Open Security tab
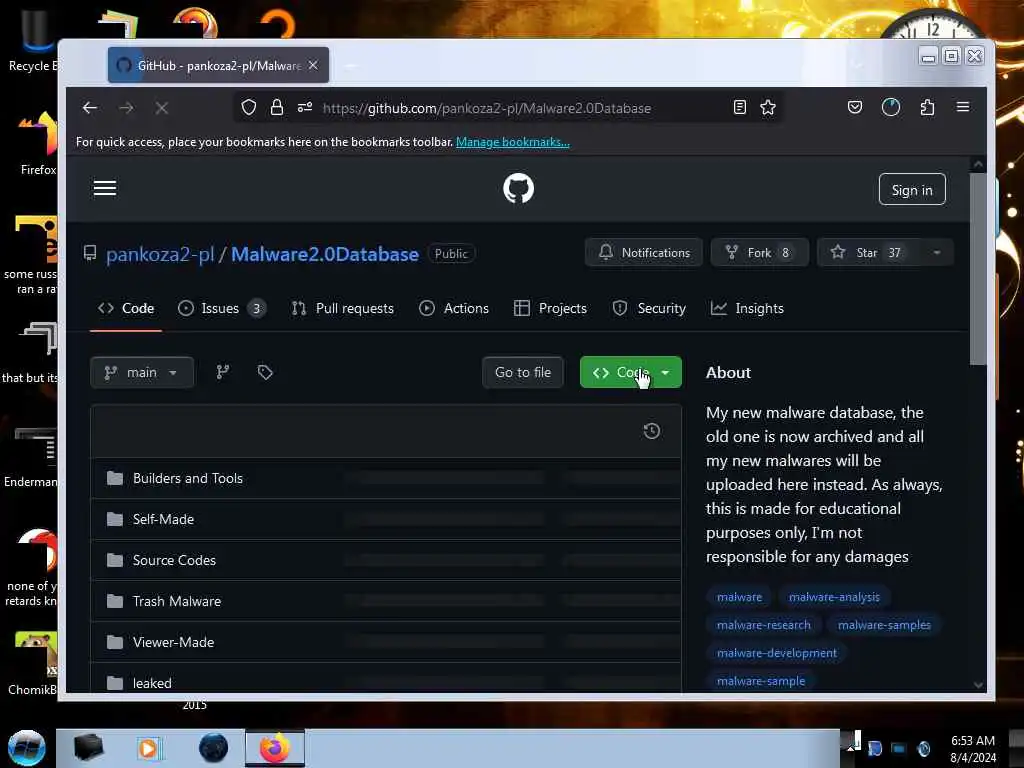1024x768 pixels. pyautogui.click(x=649, y=308)
